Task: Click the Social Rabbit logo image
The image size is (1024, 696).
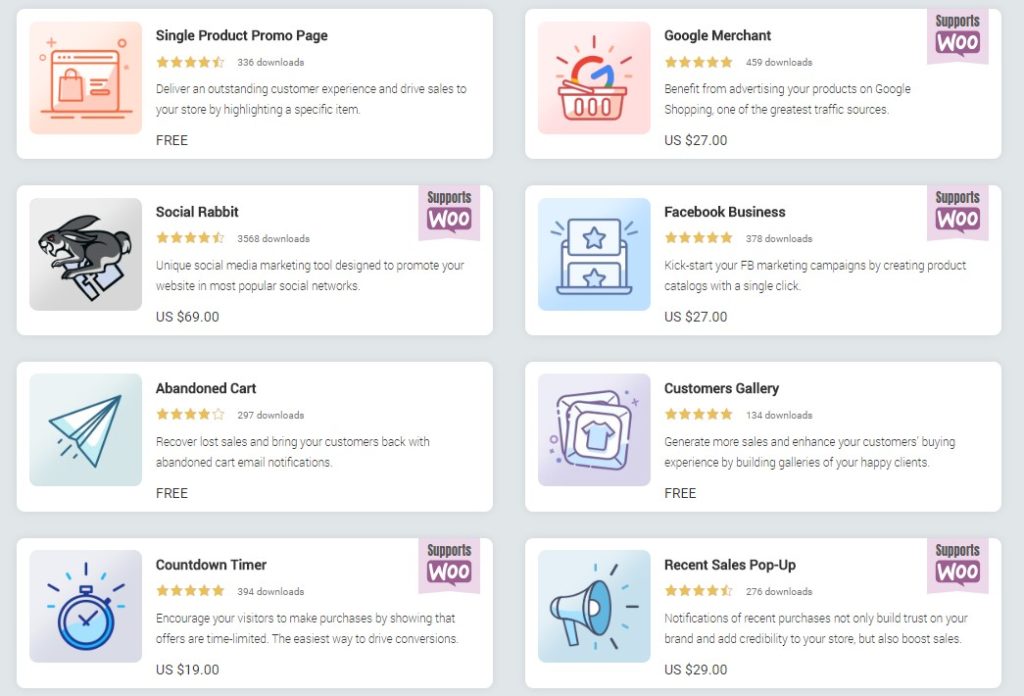Action: tap(85, 254)
